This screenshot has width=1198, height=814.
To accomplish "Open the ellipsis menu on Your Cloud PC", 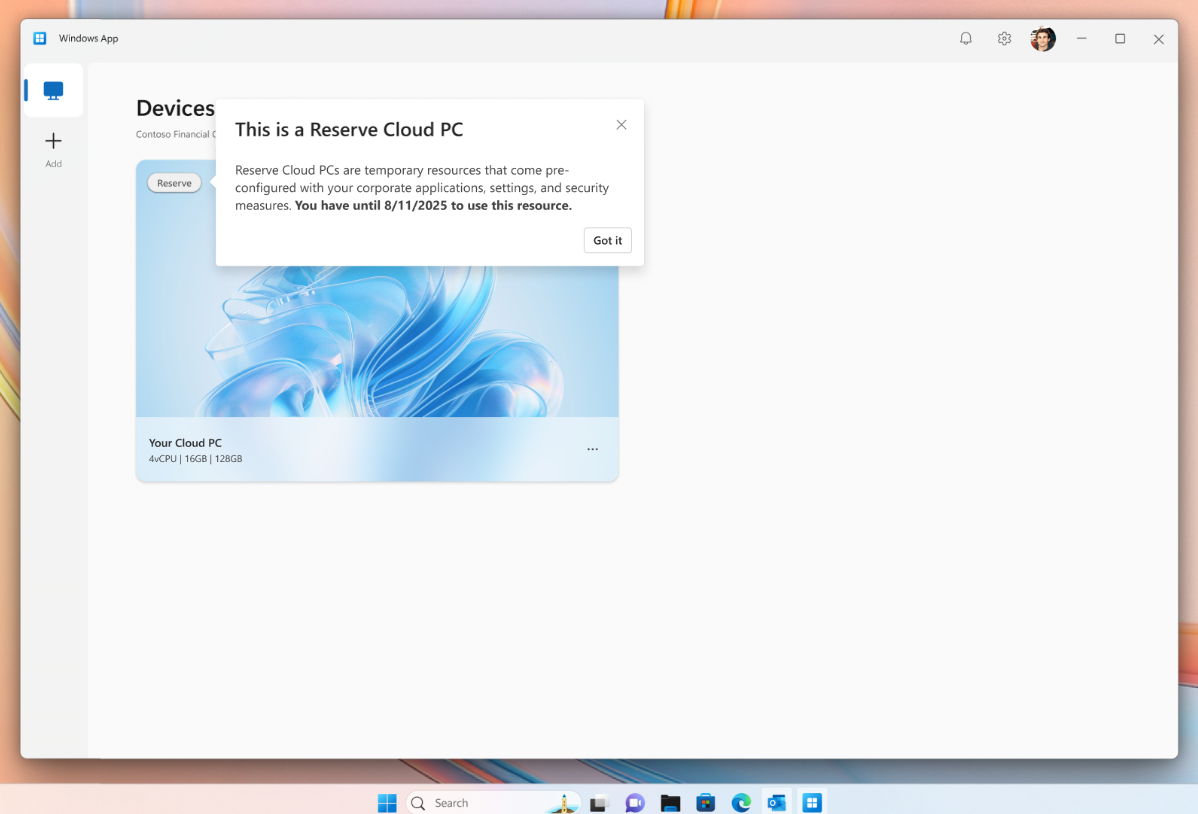I will tap(592, 449).
